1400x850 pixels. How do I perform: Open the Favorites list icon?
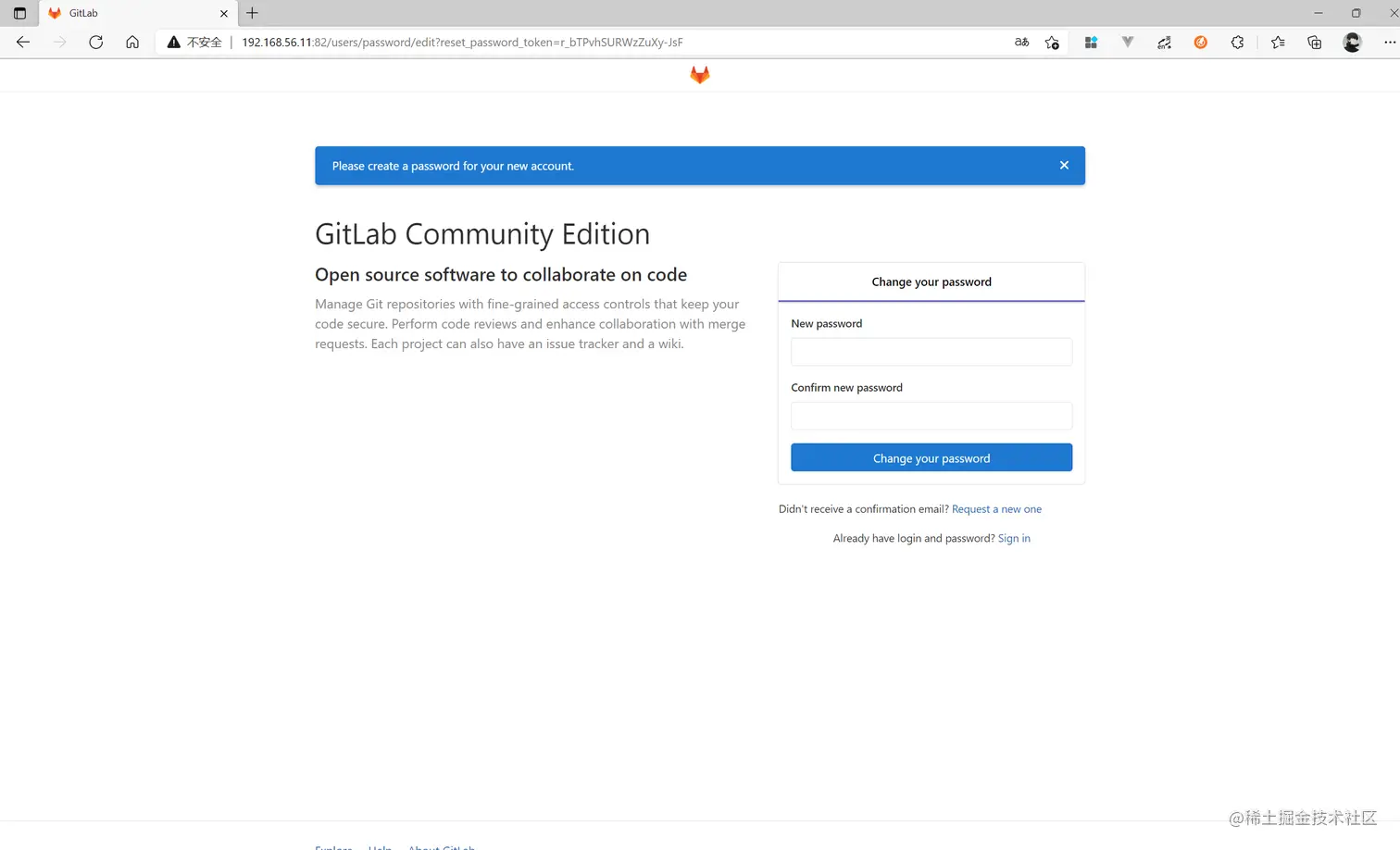point(1278,42)
